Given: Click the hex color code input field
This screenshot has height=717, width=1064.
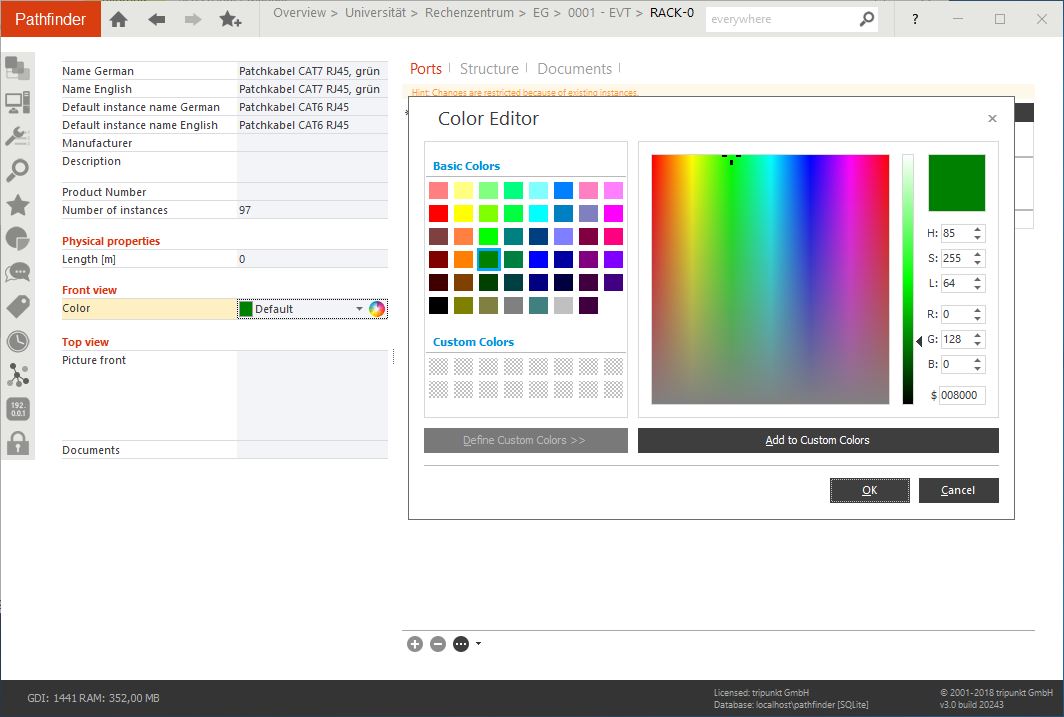Looking at the screenshot, I should tap(962, 395).
